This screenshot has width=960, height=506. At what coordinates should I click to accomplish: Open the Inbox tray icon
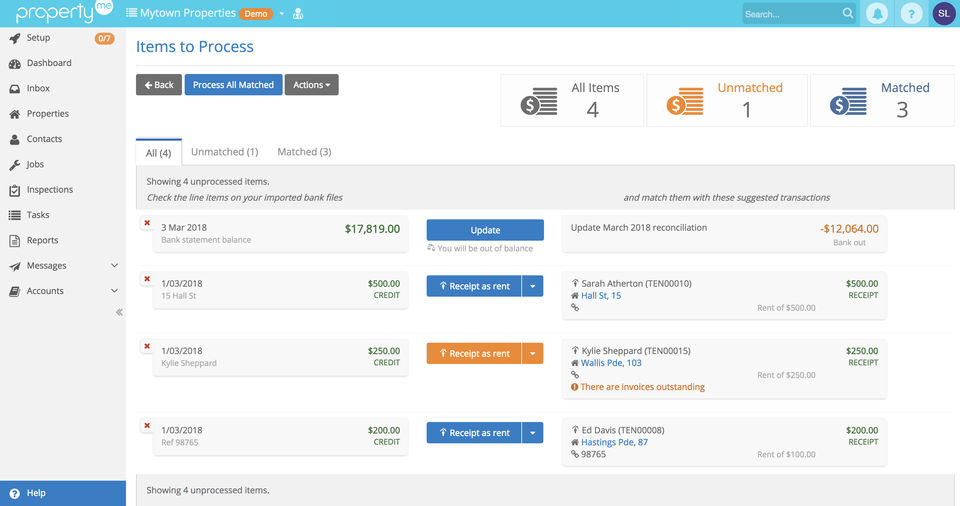click(15, 89)
